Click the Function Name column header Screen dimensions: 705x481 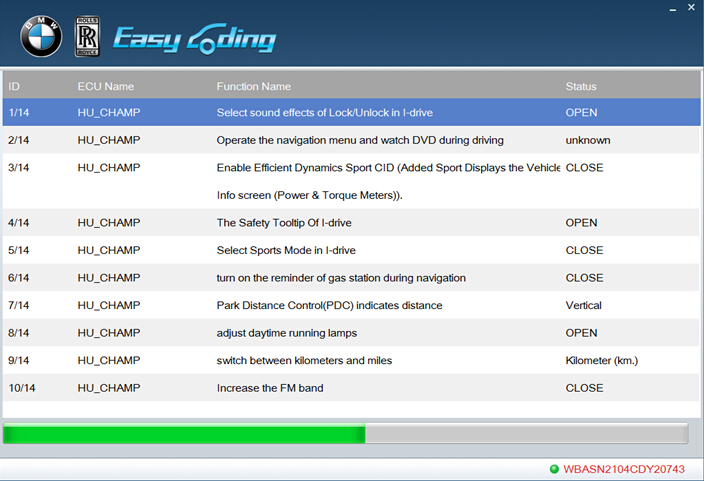[254, 86]
